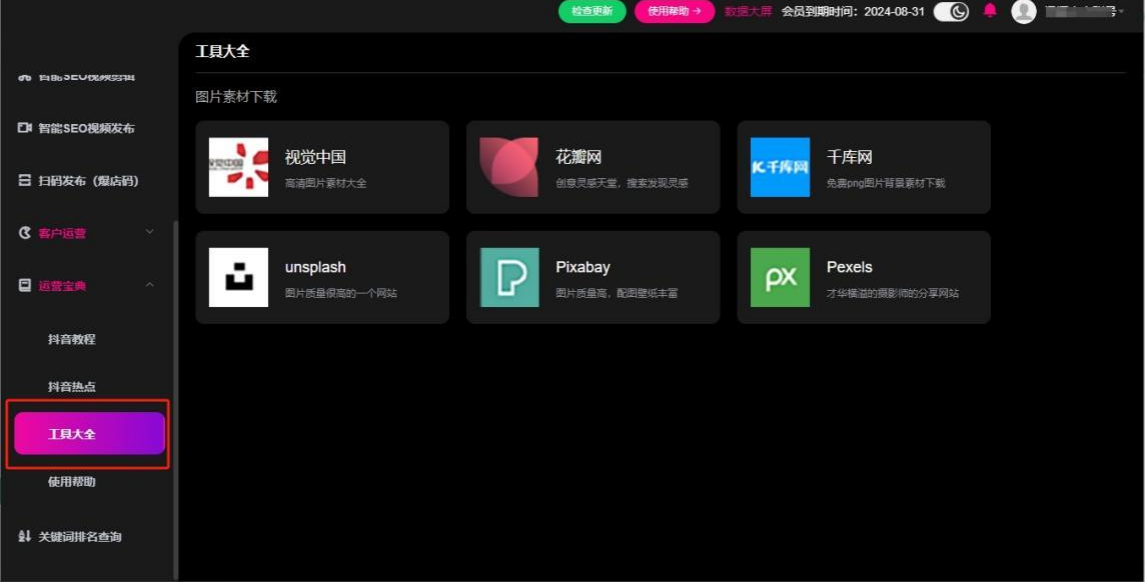Select 抖音热点 in the sidebar
1145x582 pixels.
tap(72, 387)
